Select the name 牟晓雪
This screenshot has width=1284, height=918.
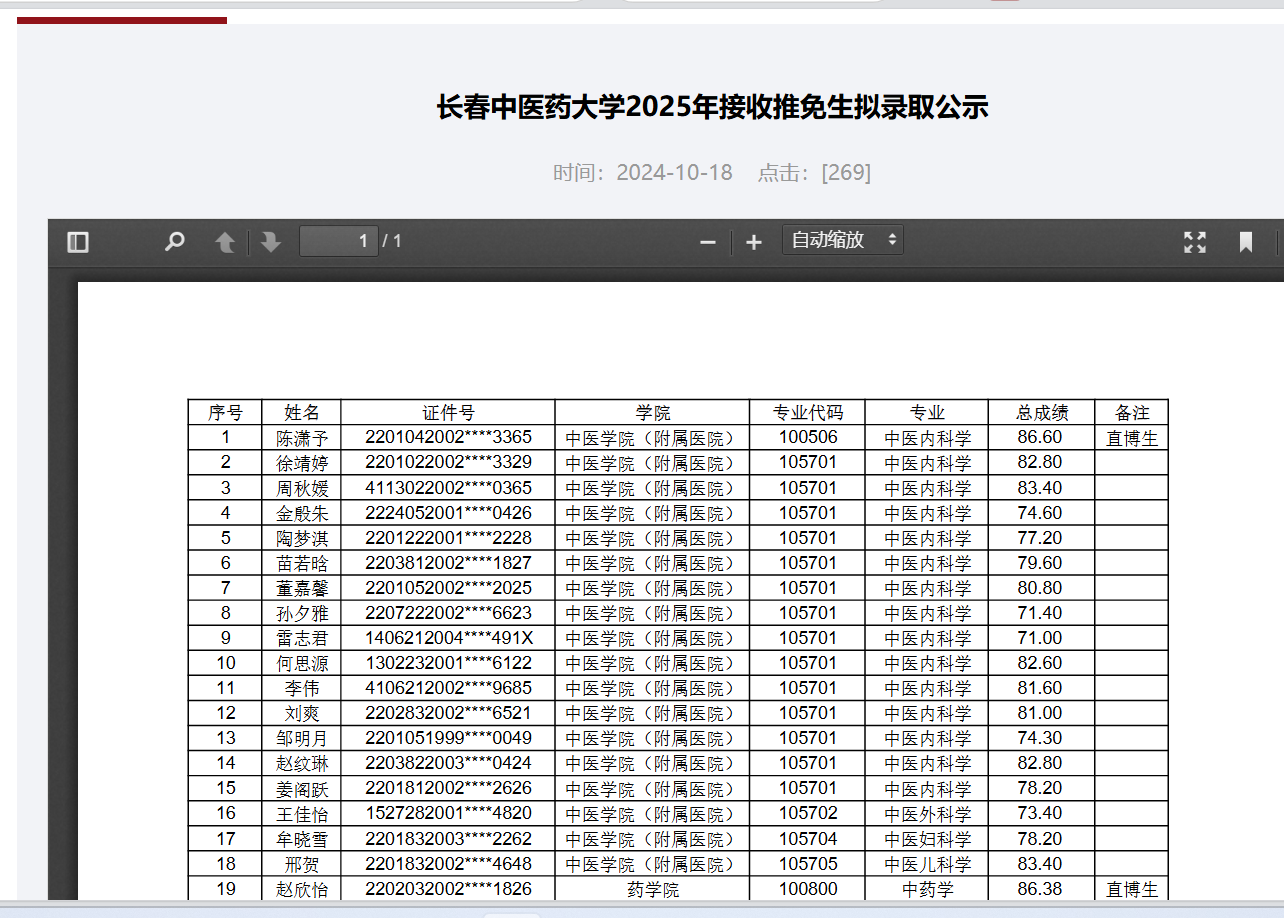tap(302, 839)
